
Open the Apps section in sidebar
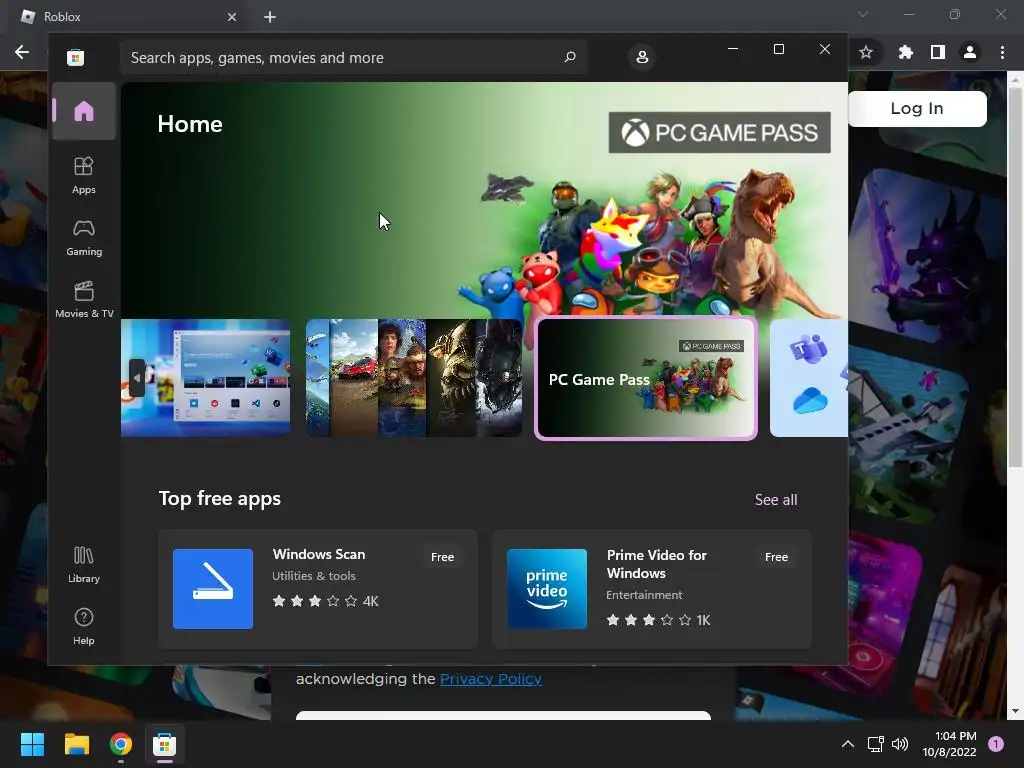(x=84, y=175)
